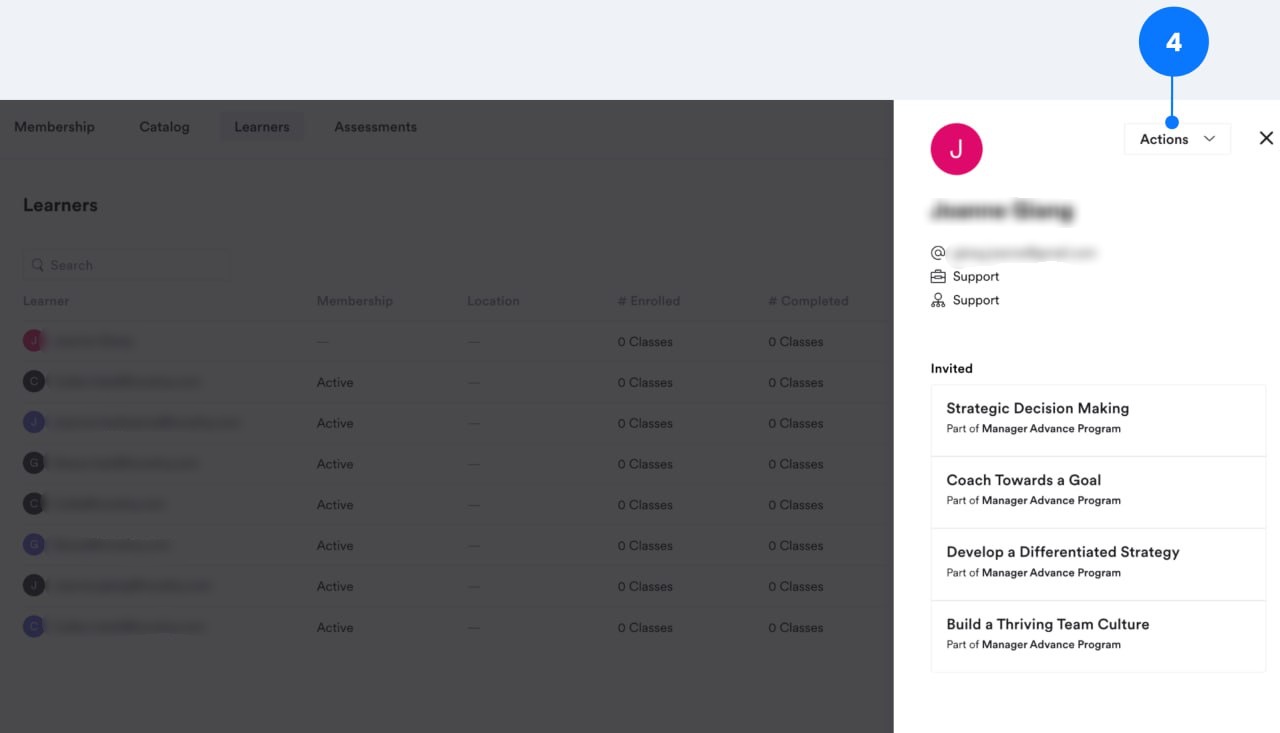The image size is (1280, 733).
Task: Collapse the learner detail panel
Action: tap(1266, 138)
